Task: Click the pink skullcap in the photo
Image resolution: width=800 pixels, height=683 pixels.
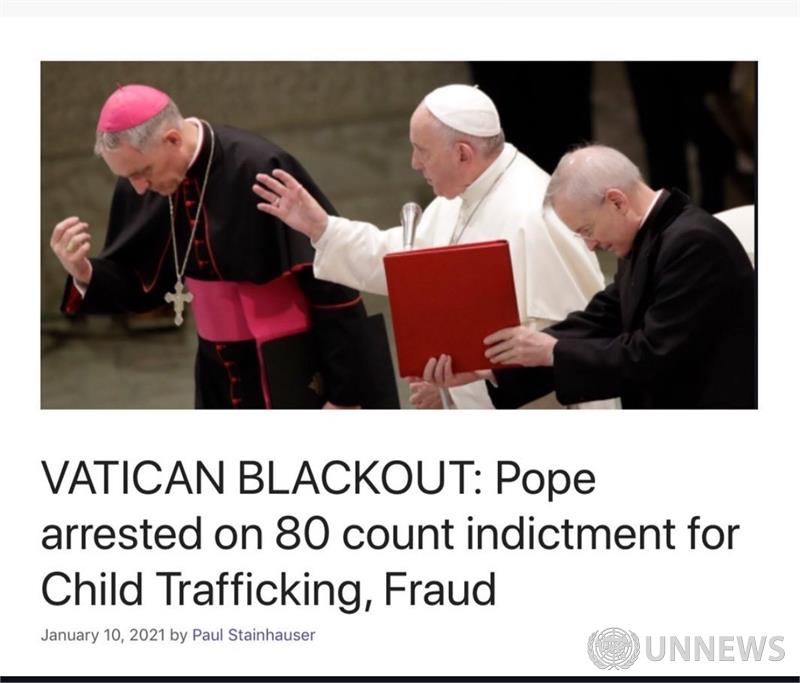Action: click(x=133, y=108)
